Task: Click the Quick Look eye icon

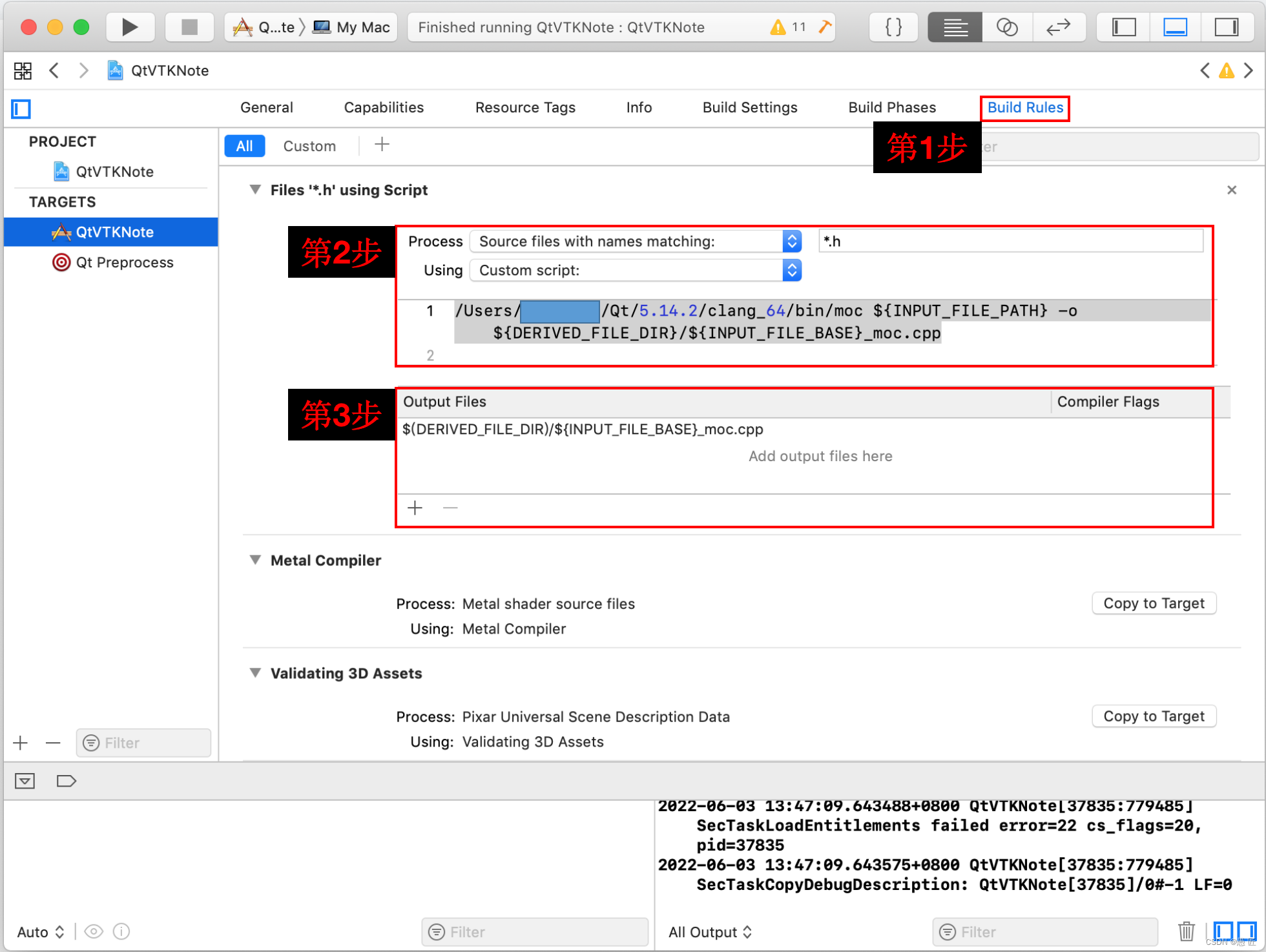Action: [94, 931]
